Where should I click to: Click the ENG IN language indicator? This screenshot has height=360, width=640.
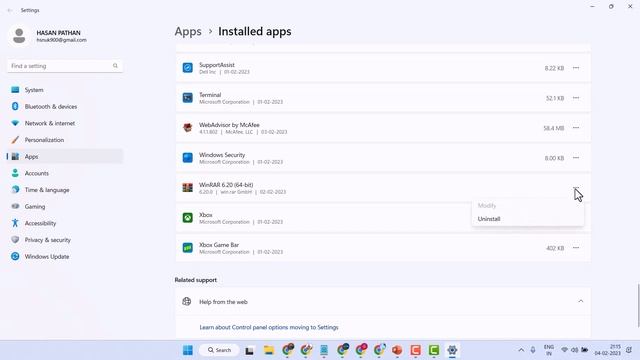pyautogui.click(x=549, y=350)
